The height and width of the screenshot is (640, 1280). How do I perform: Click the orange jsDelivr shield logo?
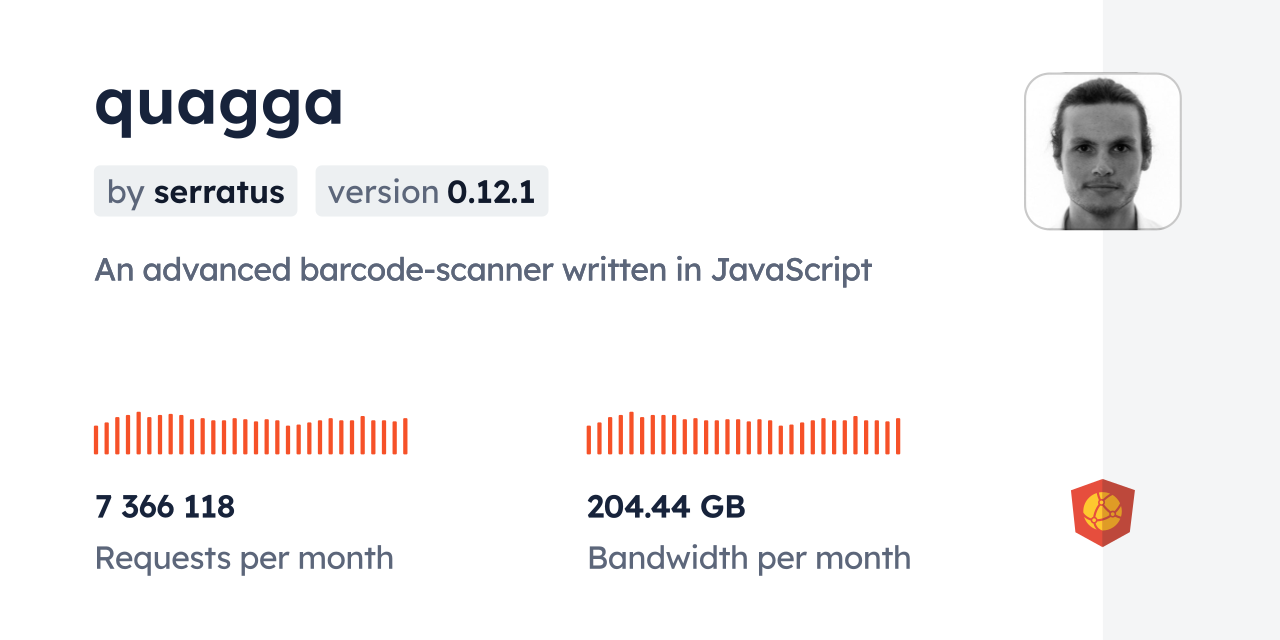point(1103,512)
